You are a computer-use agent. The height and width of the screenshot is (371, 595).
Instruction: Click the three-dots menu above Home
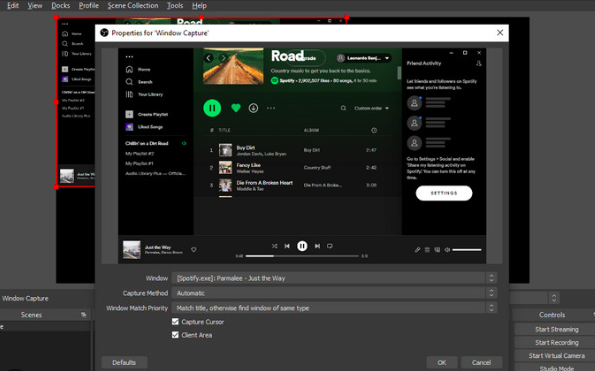[x=129, y=57]
